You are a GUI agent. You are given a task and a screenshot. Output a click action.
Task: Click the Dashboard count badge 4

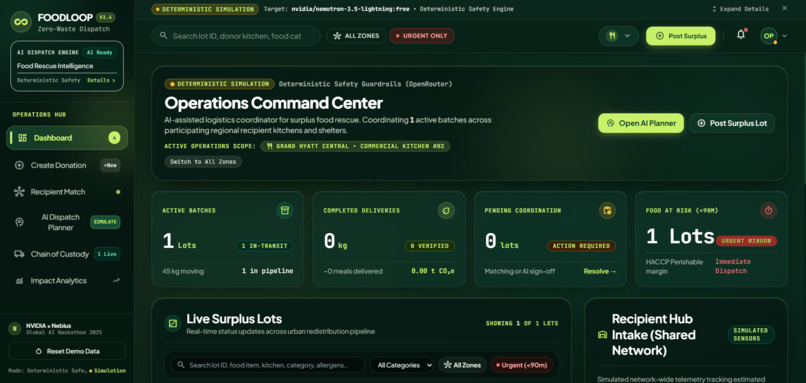point(114,138)
